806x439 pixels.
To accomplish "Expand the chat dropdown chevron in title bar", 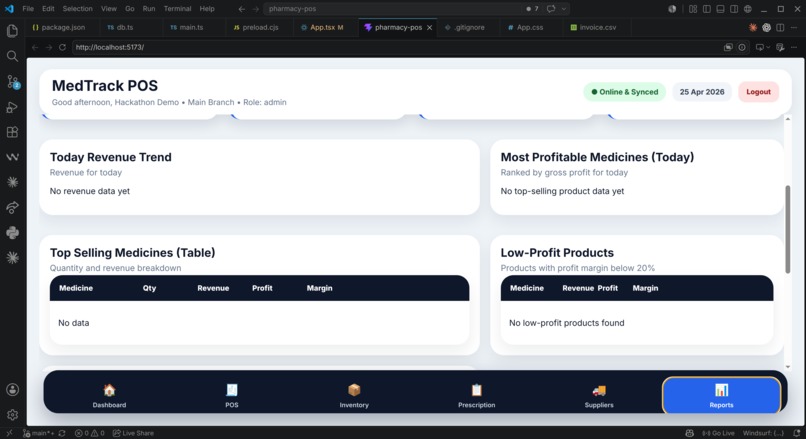I will coord(564,9).
